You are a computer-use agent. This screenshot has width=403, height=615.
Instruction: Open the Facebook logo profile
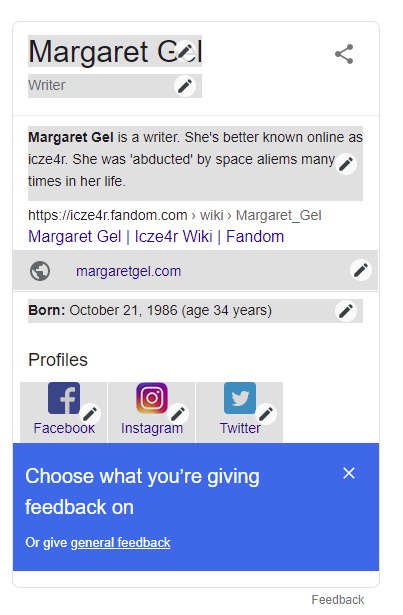pos(64,398)
